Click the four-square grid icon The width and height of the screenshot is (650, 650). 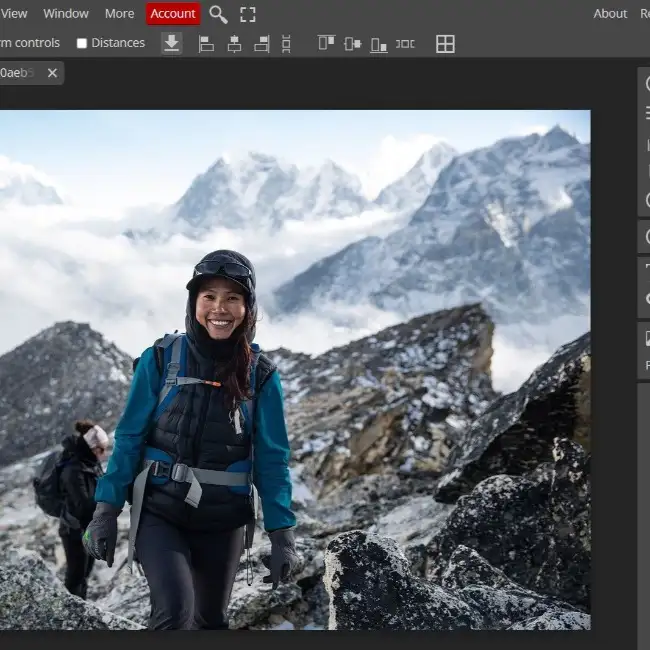coord(445,44)
